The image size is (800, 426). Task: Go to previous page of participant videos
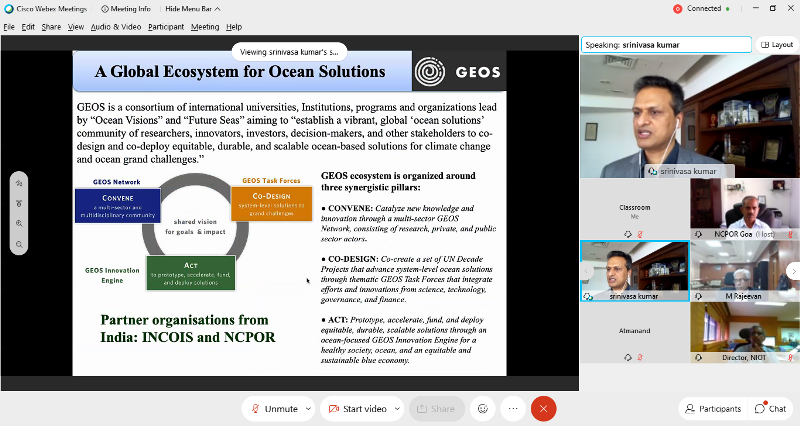(x=587, y=271)
